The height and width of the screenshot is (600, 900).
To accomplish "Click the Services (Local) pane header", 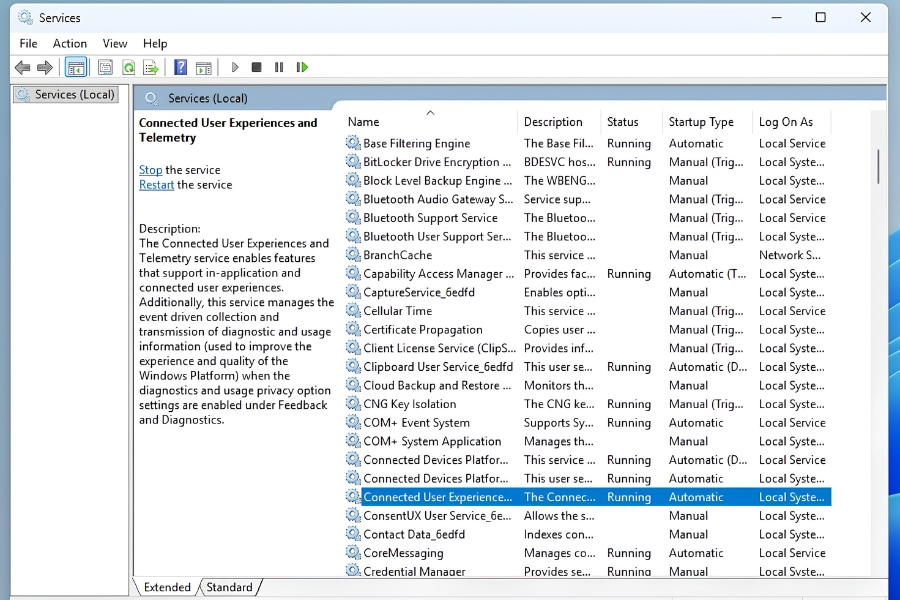I will pyautogui.click(x=208, y=98).
